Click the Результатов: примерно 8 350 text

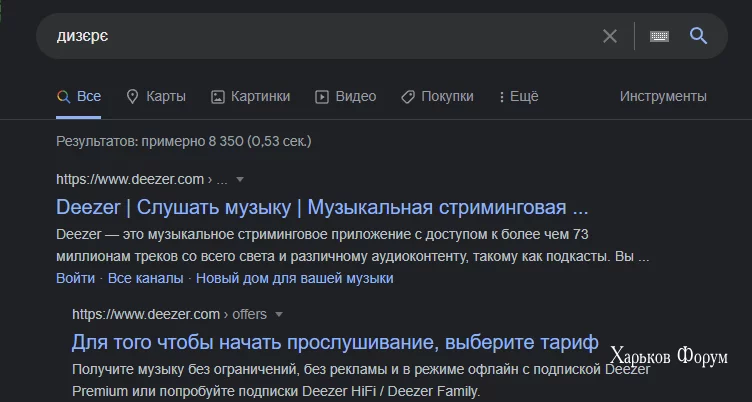[x=184, y=142]
